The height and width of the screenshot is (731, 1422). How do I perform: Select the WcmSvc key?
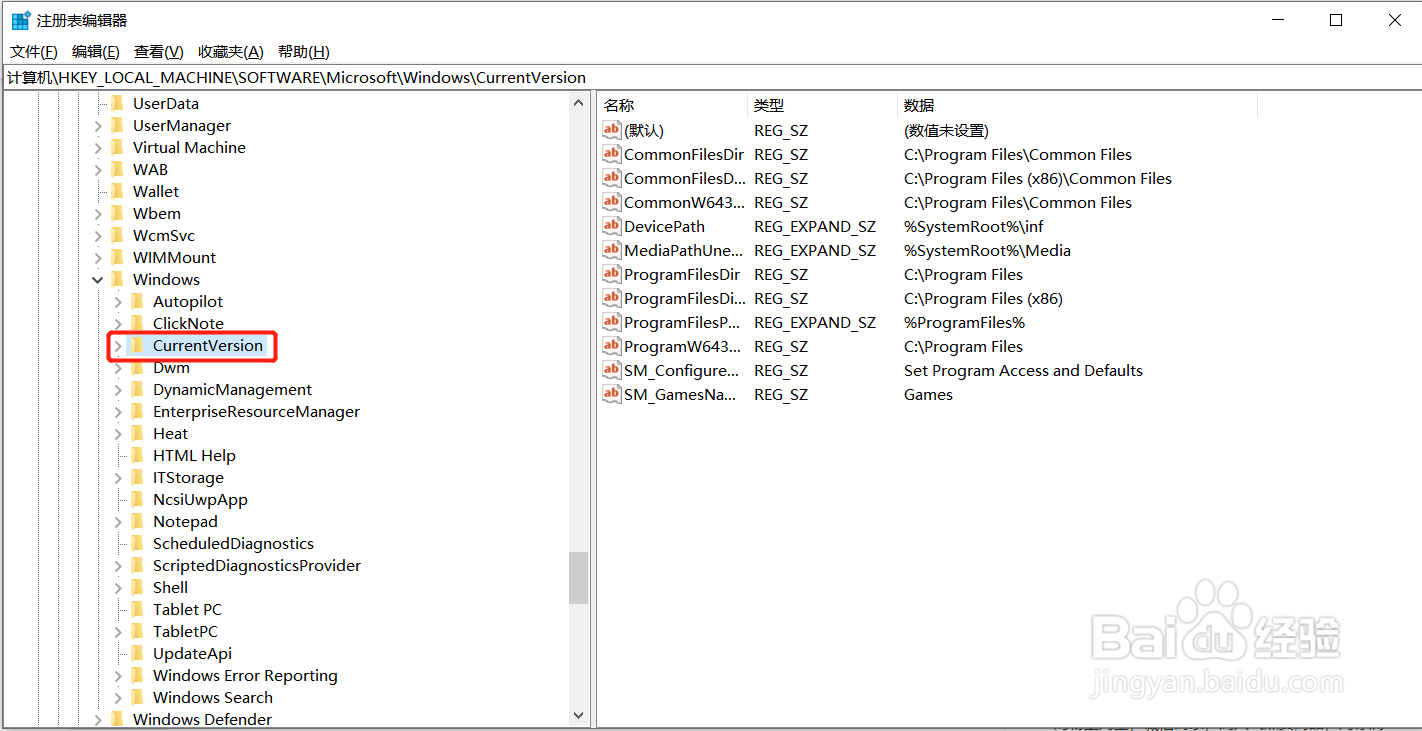[164, 235]
